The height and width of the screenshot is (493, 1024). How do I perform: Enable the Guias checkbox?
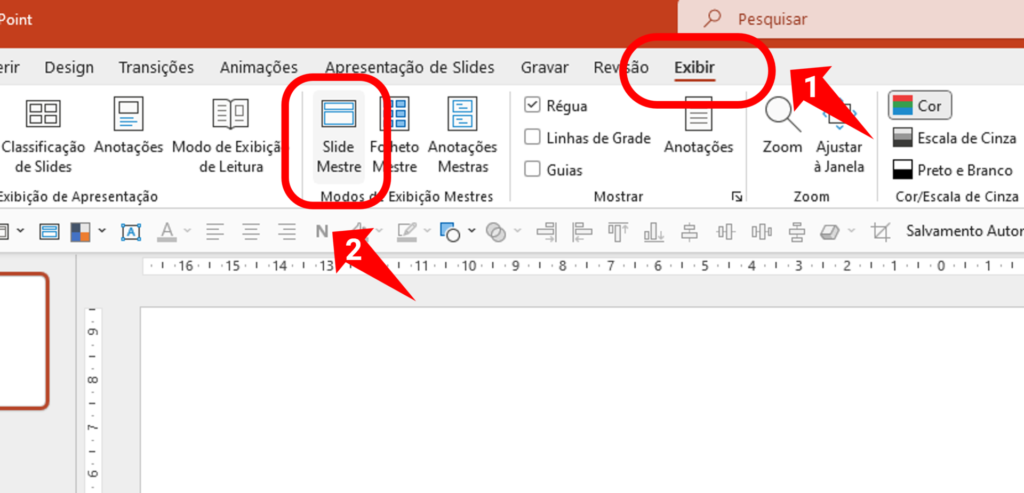click(533, 170)
